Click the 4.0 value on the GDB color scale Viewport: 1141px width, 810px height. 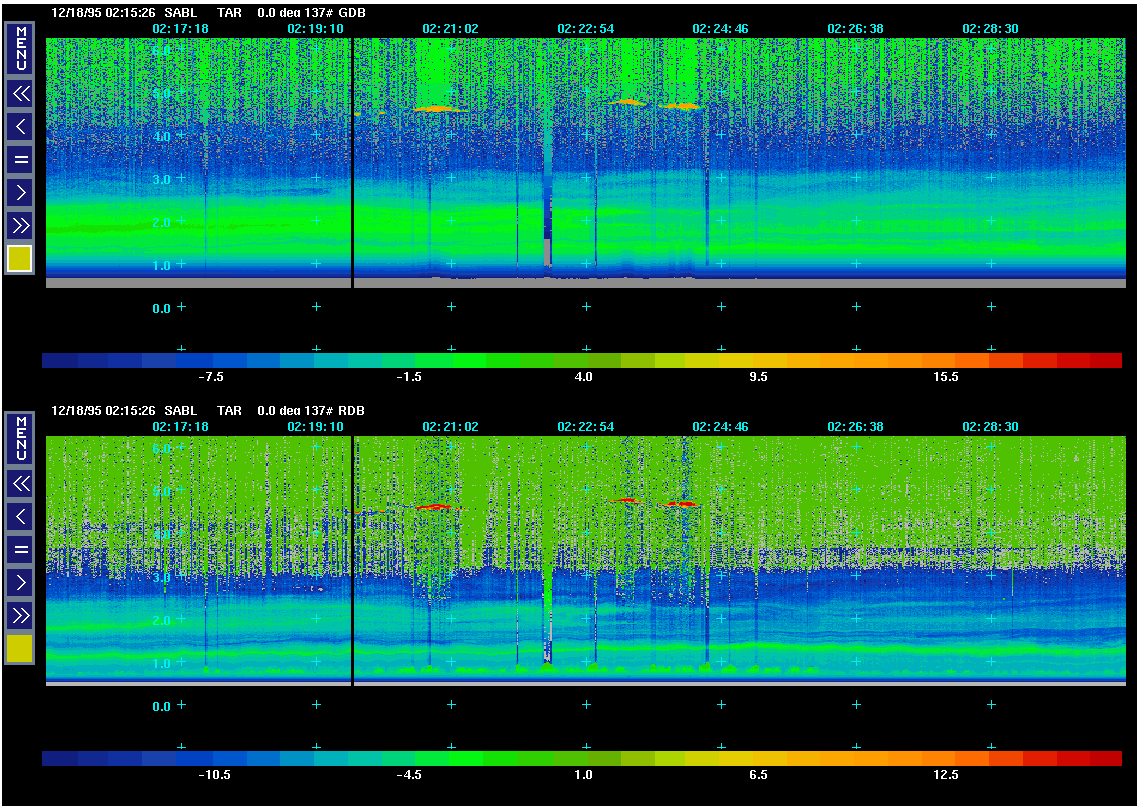[583, 377]
